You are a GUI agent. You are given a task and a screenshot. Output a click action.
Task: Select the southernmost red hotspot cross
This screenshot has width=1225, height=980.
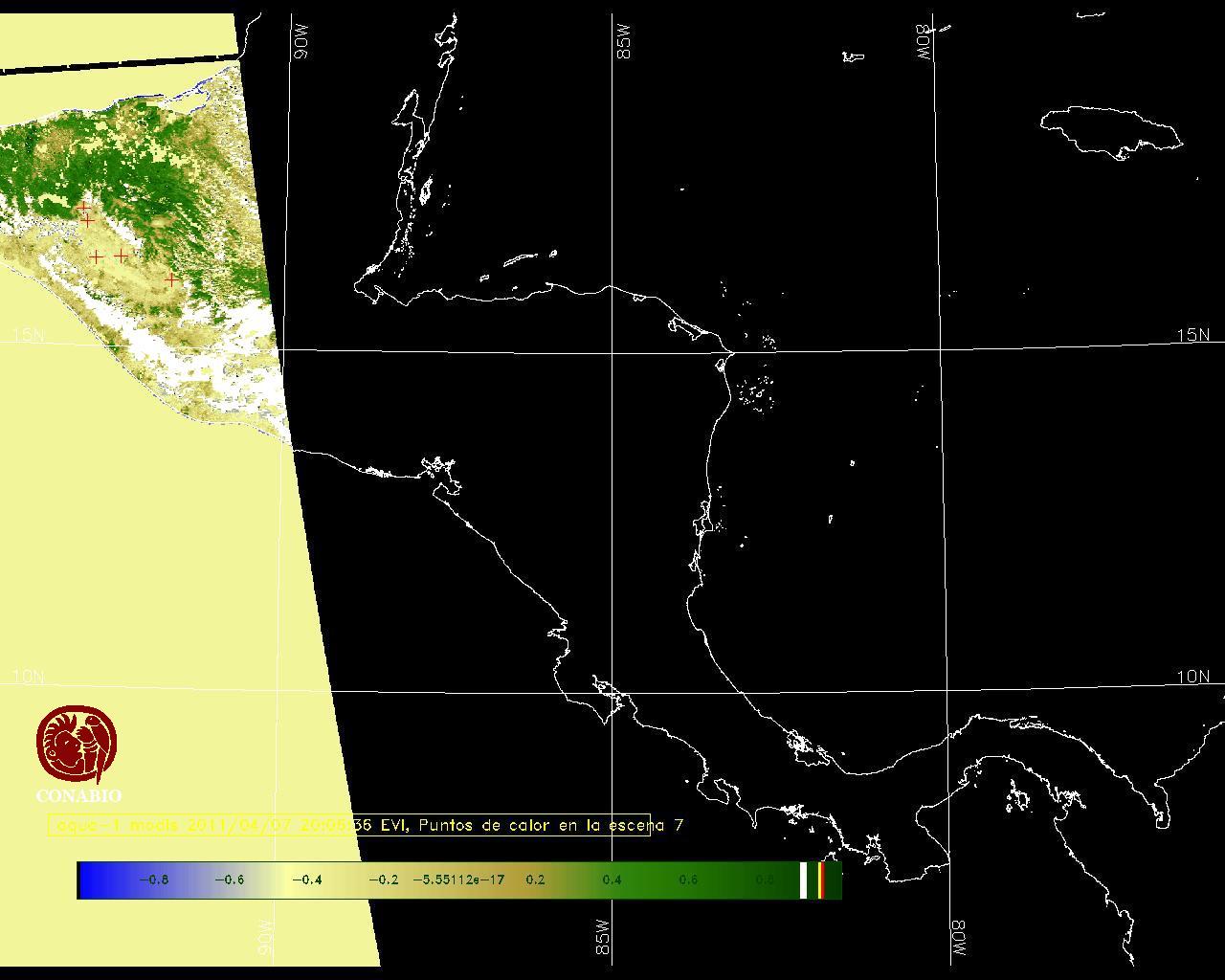[x=171, y=280]
